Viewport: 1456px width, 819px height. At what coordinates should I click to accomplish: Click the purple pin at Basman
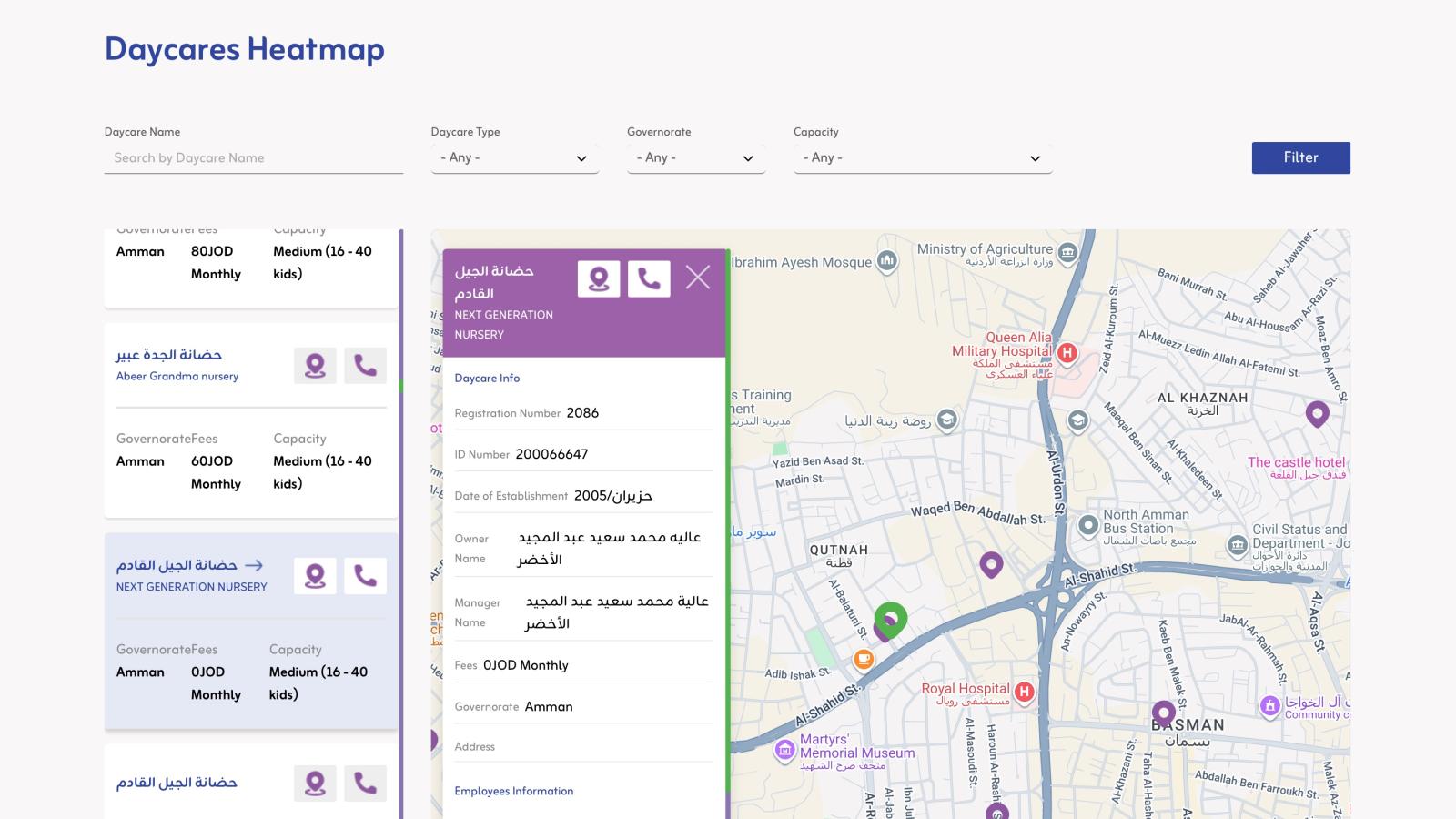1163,713
